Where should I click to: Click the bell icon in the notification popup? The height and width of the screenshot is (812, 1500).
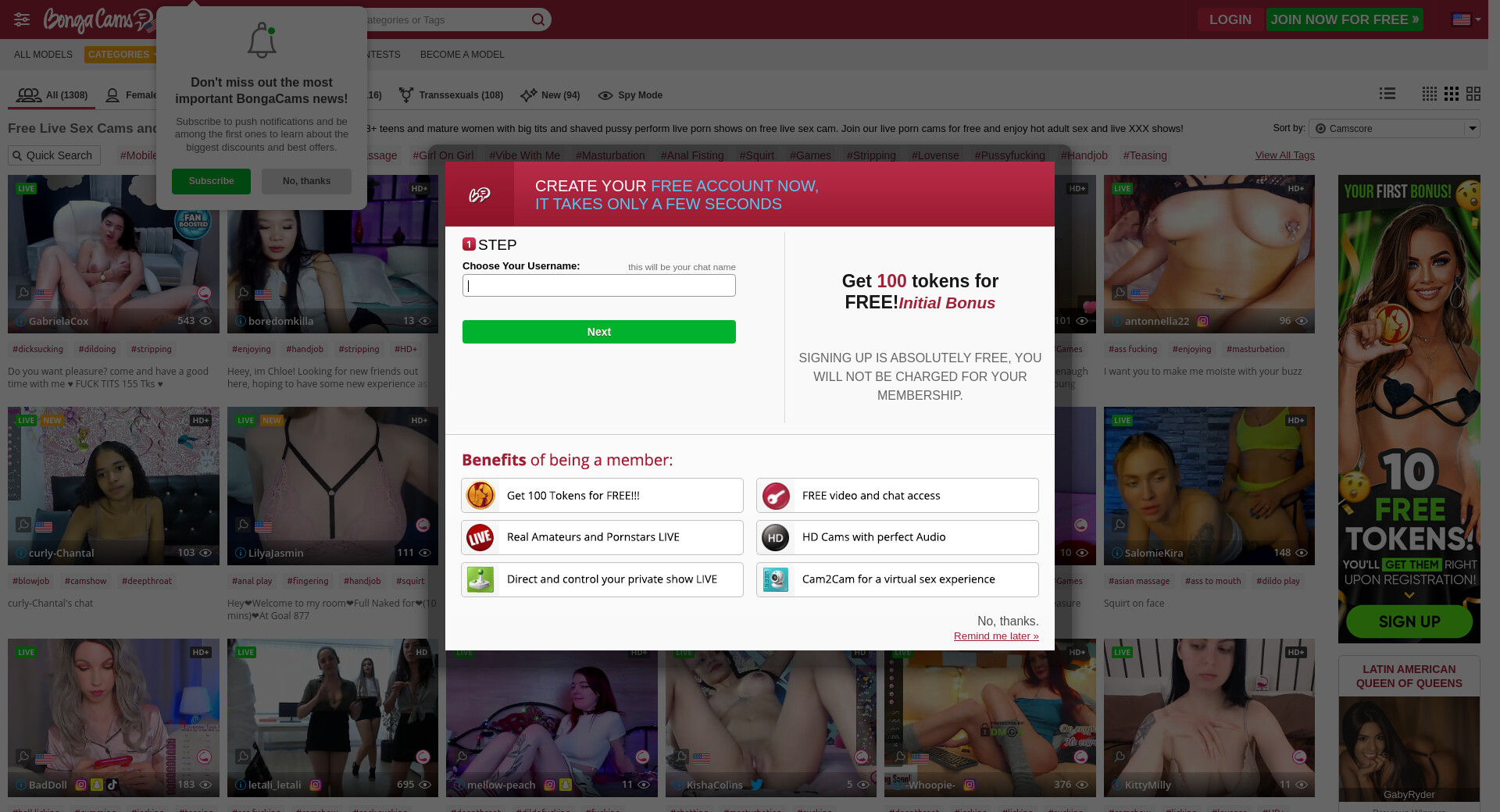(262, 40)
